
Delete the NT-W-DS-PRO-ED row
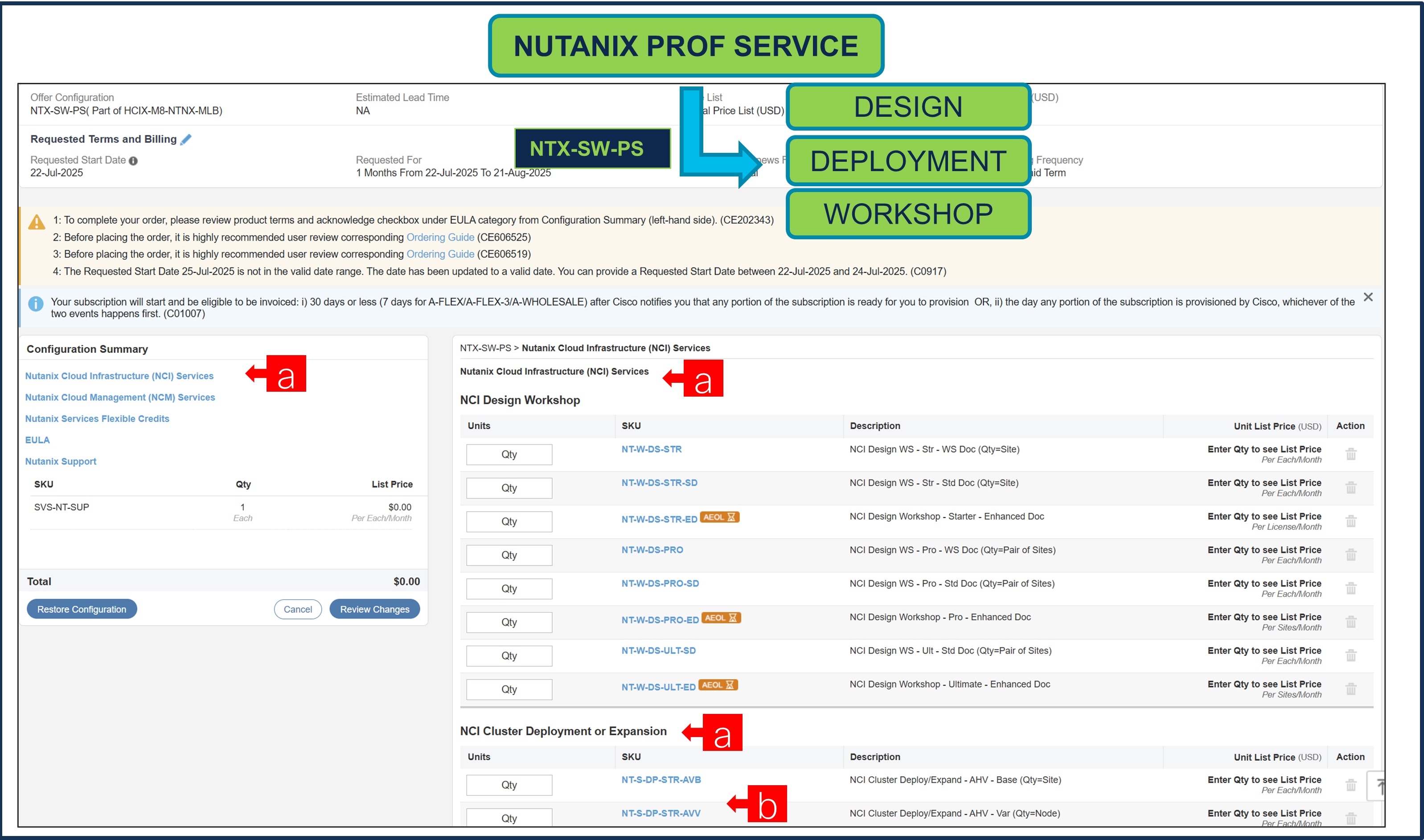1351,622
